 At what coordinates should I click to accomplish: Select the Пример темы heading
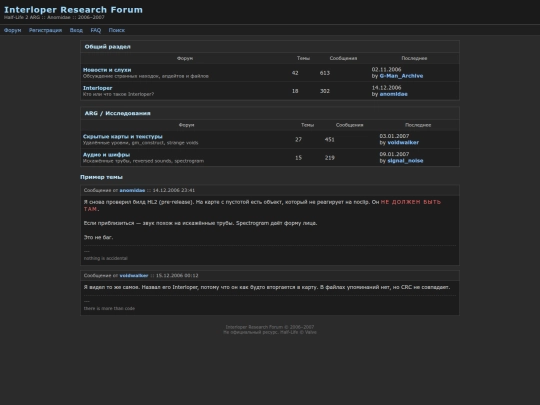pos(101,177)
